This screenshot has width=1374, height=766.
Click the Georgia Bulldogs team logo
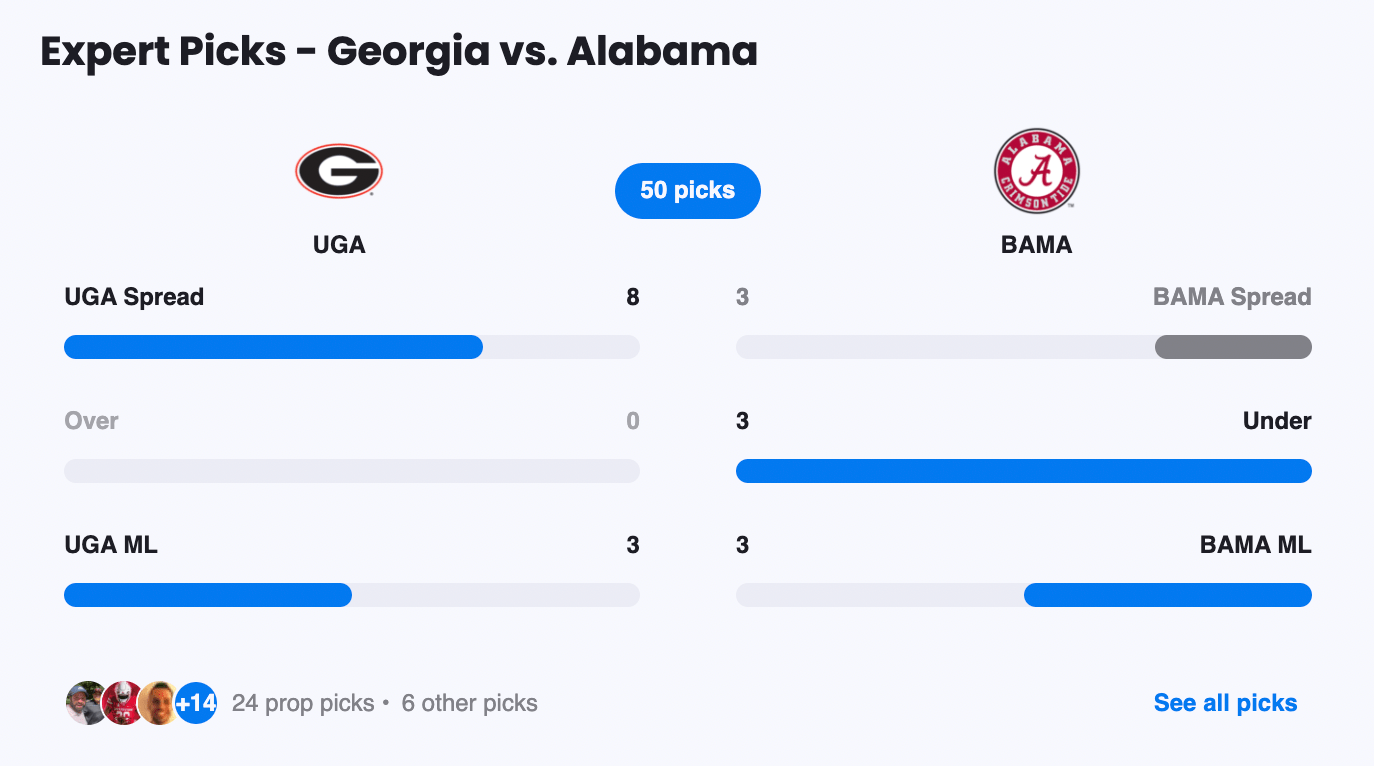(338, 170)
